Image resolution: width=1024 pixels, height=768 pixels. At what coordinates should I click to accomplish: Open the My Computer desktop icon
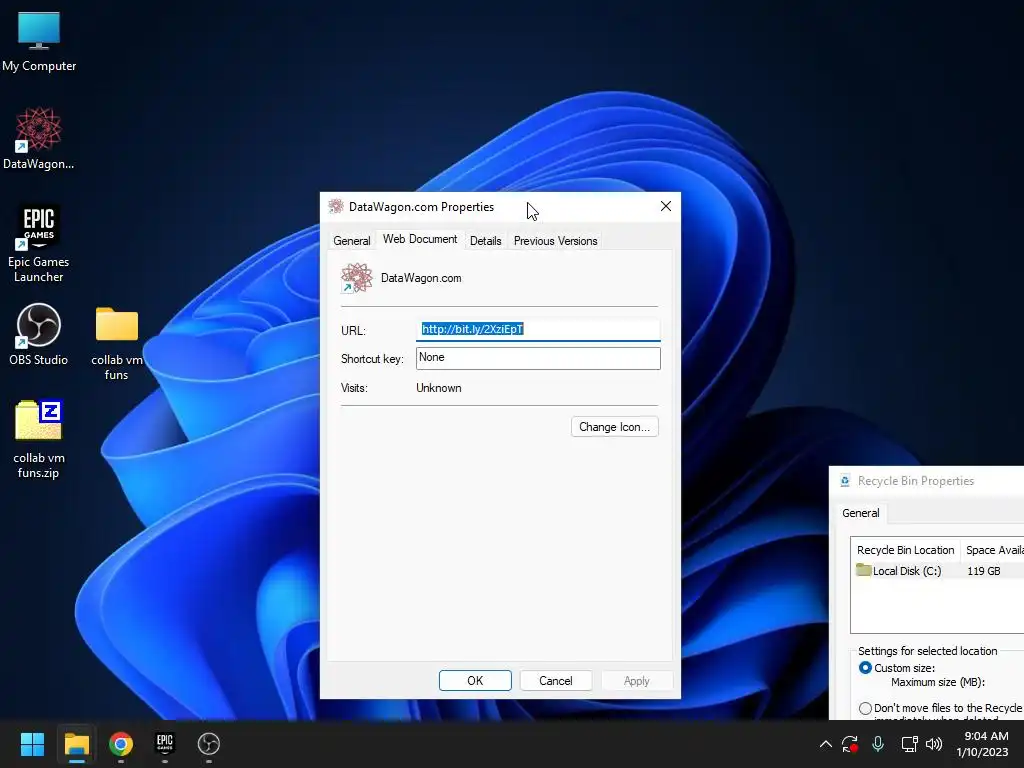pos(39,41)
